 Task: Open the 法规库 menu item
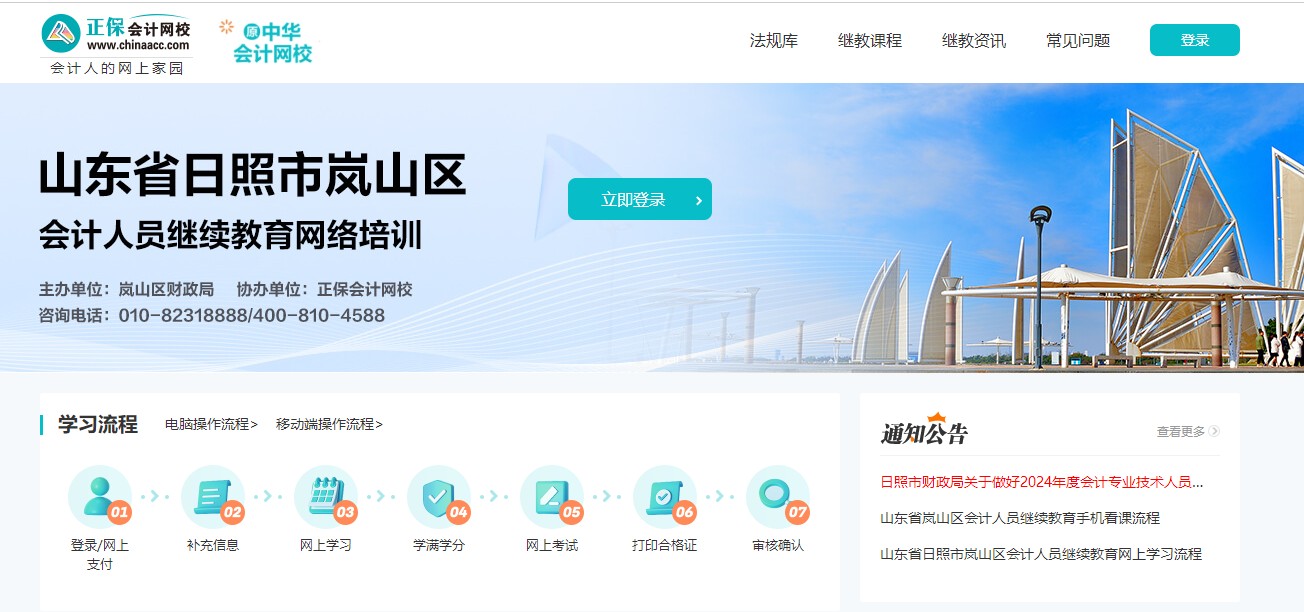point(773,41)
